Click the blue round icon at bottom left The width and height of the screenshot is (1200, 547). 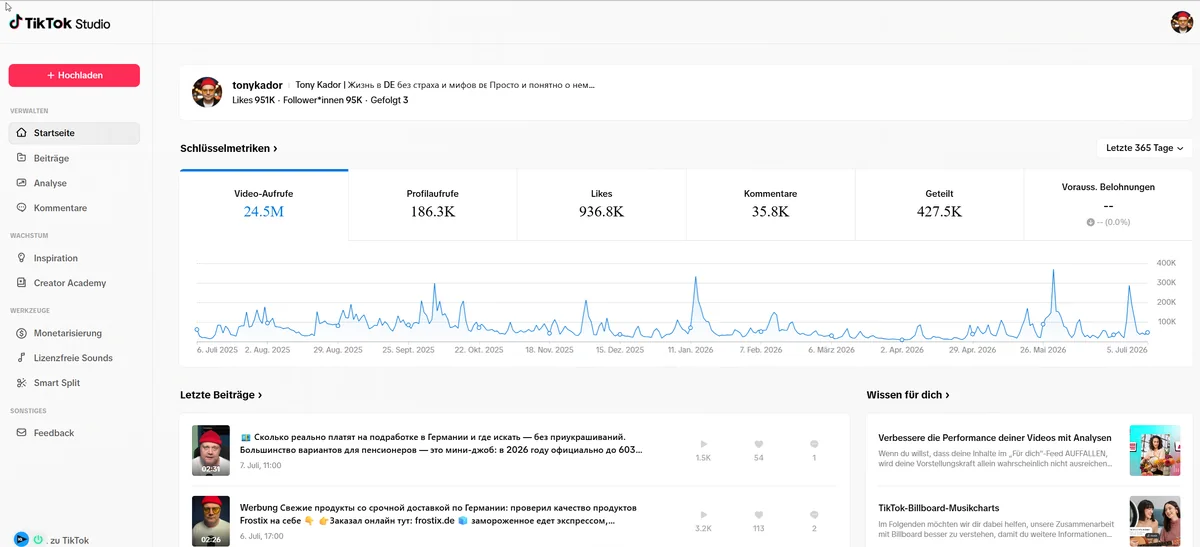[20, 540]
